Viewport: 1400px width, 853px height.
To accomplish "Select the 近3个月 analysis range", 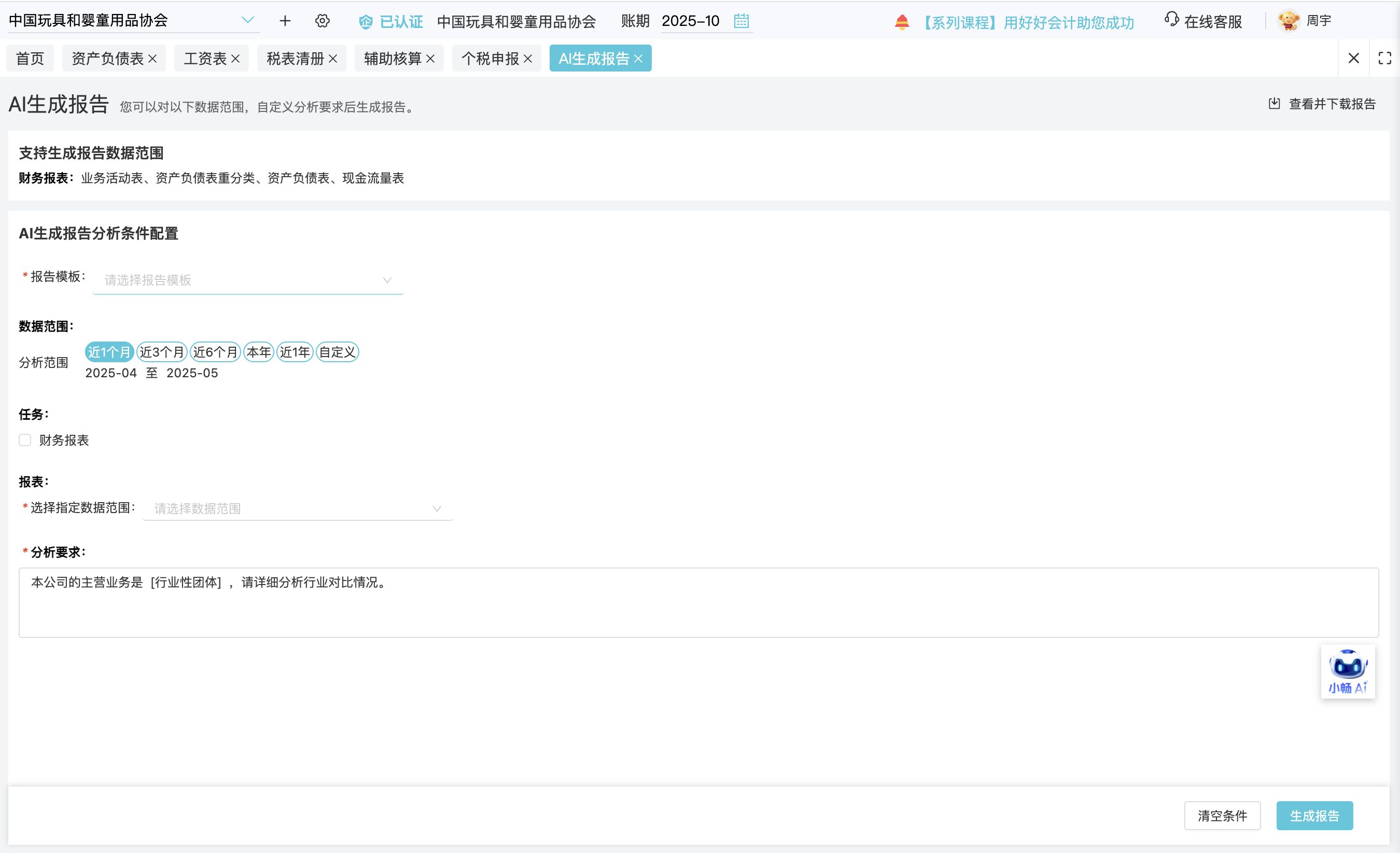I will coord(162,352).
